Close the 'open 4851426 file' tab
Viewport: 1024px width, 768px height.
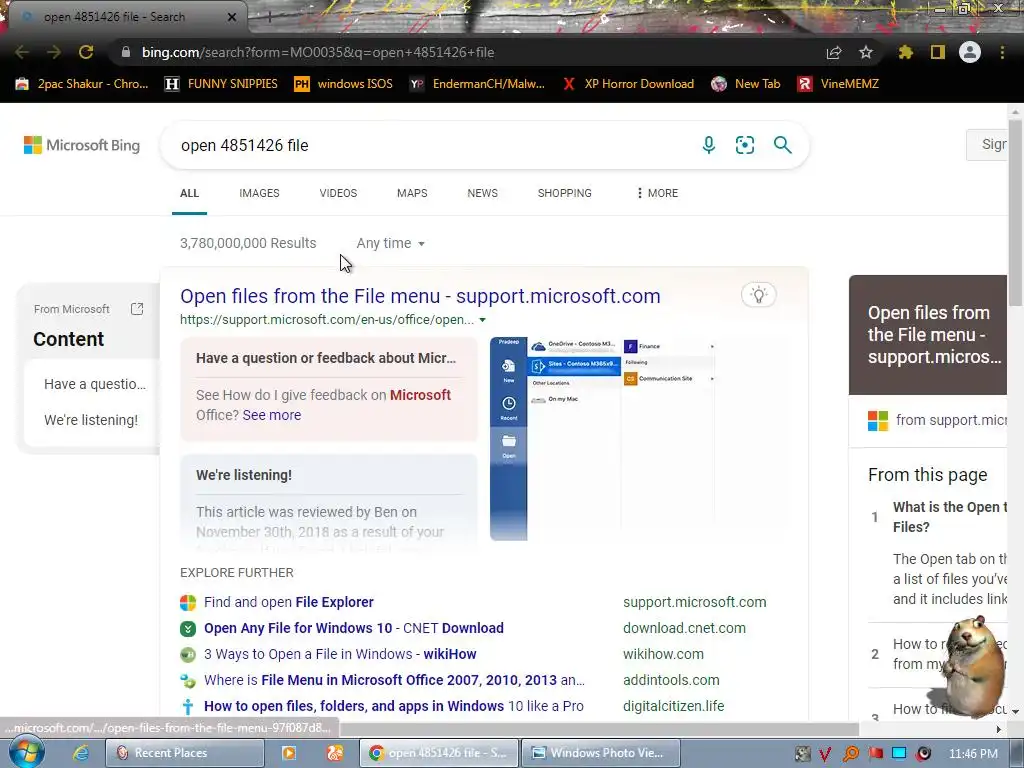232,17
